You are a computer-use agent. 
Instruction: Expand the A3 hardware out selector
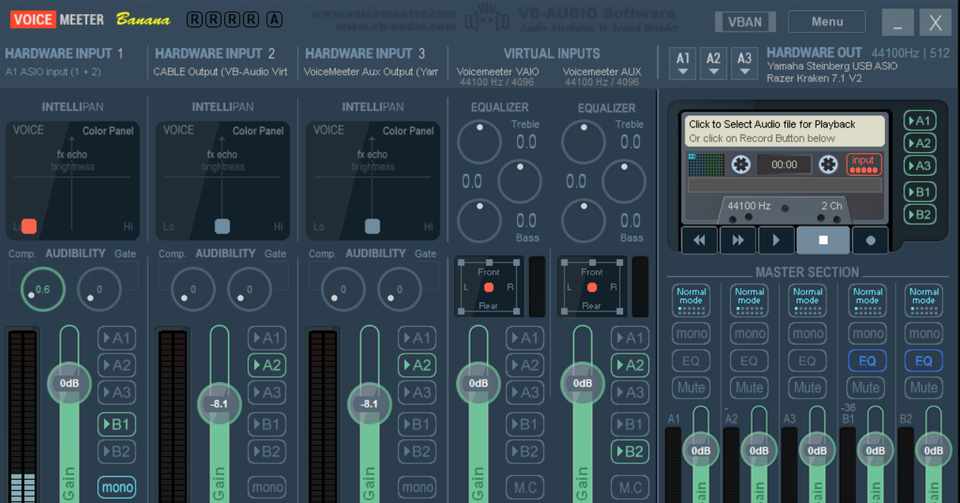pos(744,63)
